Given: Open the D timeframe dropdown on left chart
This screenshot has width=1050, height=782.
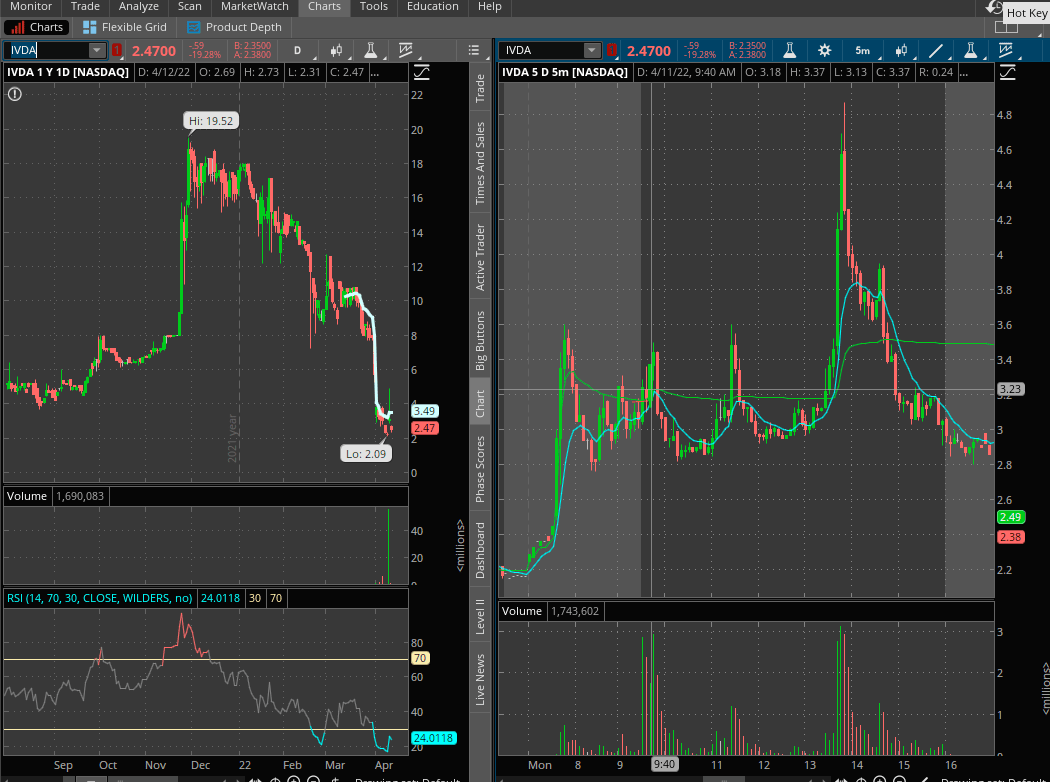Looking at the screenshot, I should [x=298, y=50].
